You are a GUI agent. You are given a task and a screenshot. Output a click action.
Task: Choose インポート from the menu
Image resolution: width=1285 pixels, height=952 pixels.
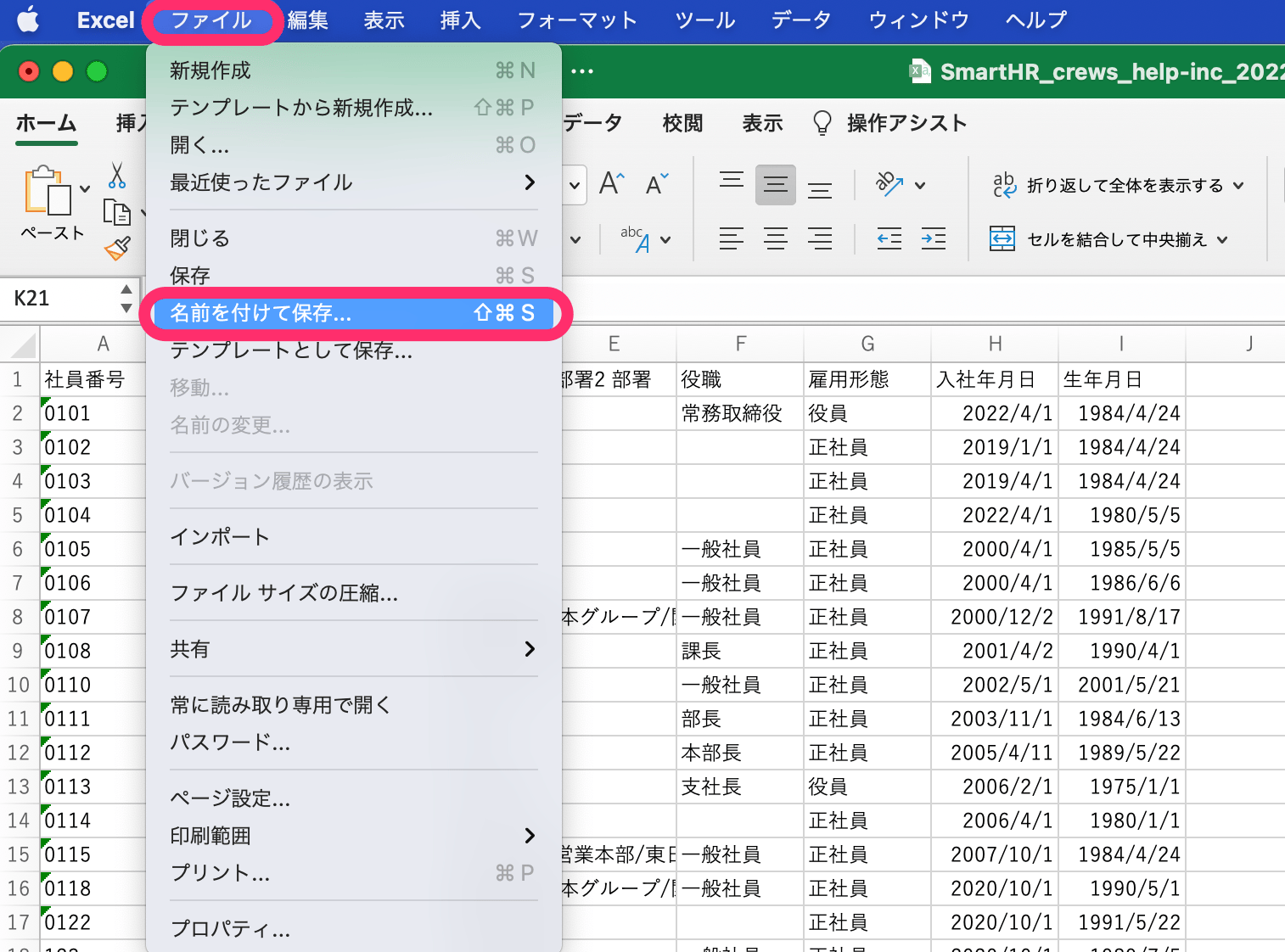354,537
